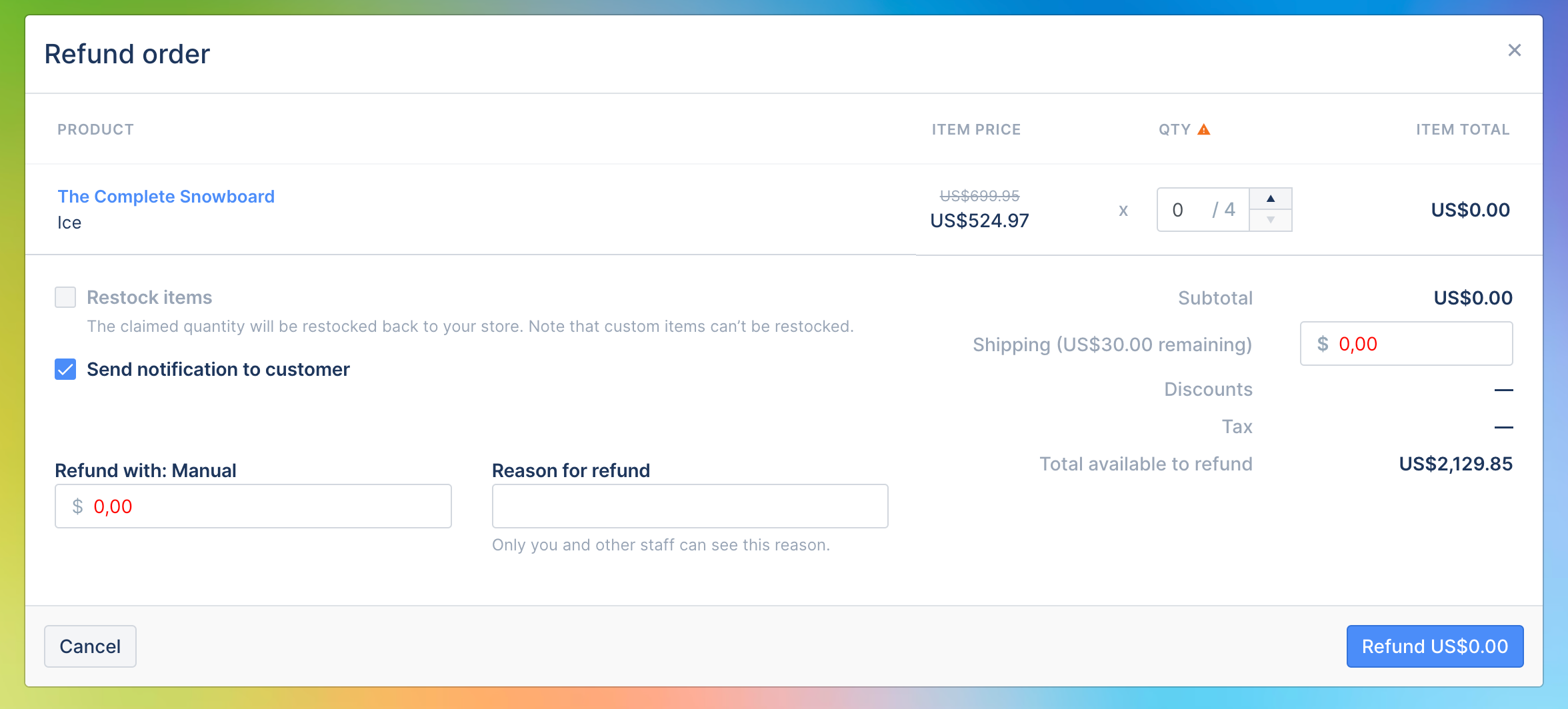
Task: Click the crossed-out US$699.95 original price
Action: coord(979,196)
